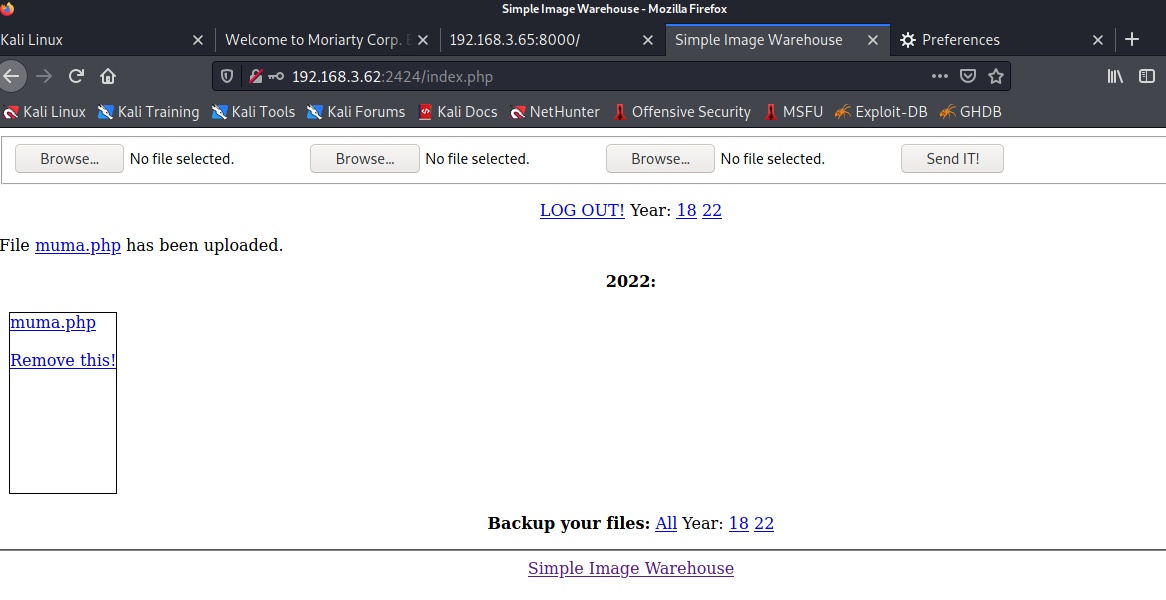The height and width of the screenshot is (600, 1166).
Task: Back up year 22 files
Action: pos(764,523)
